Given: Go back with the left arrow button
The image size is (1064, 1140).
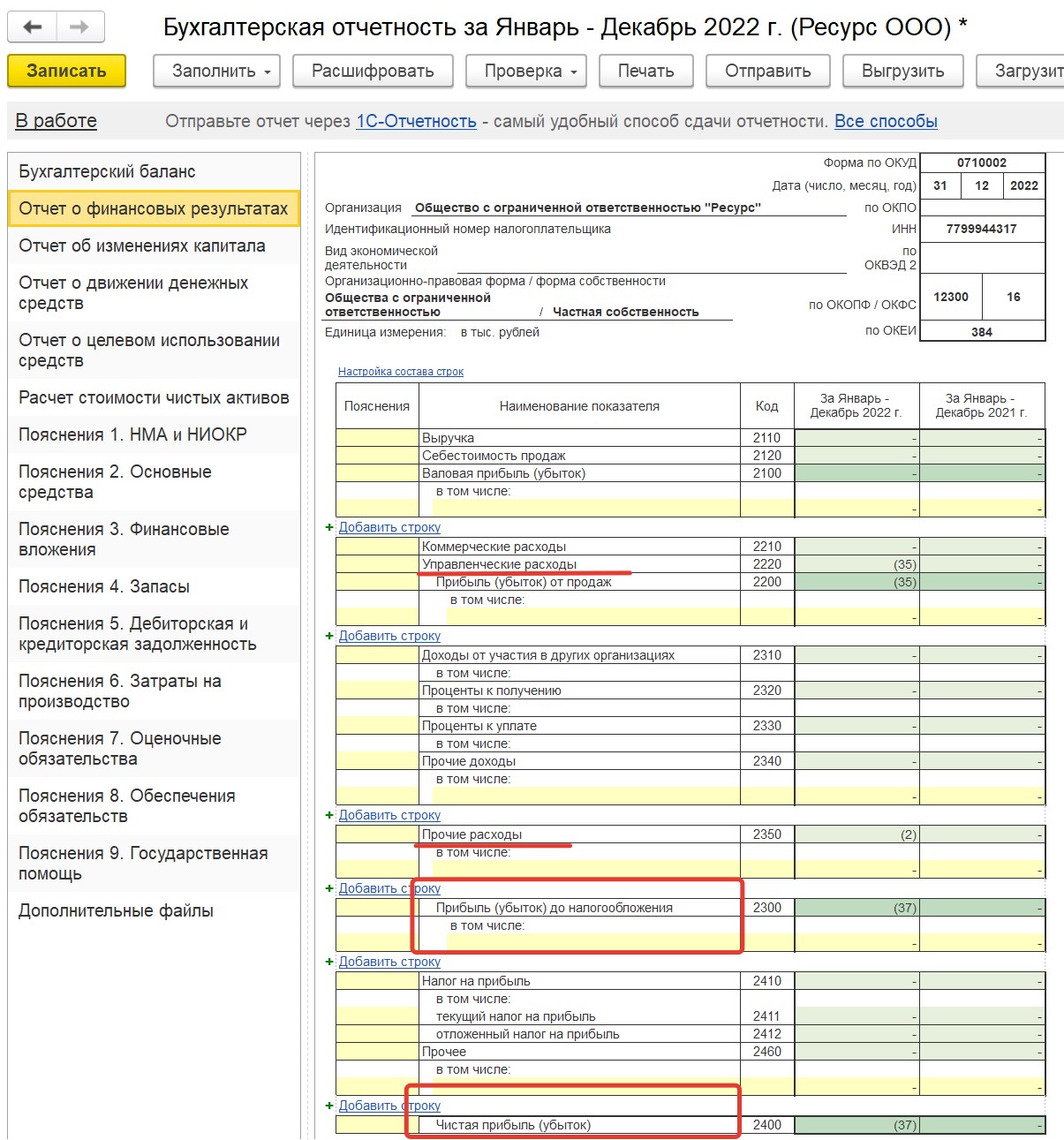Looking at the screenshot, I should [33, 27].
